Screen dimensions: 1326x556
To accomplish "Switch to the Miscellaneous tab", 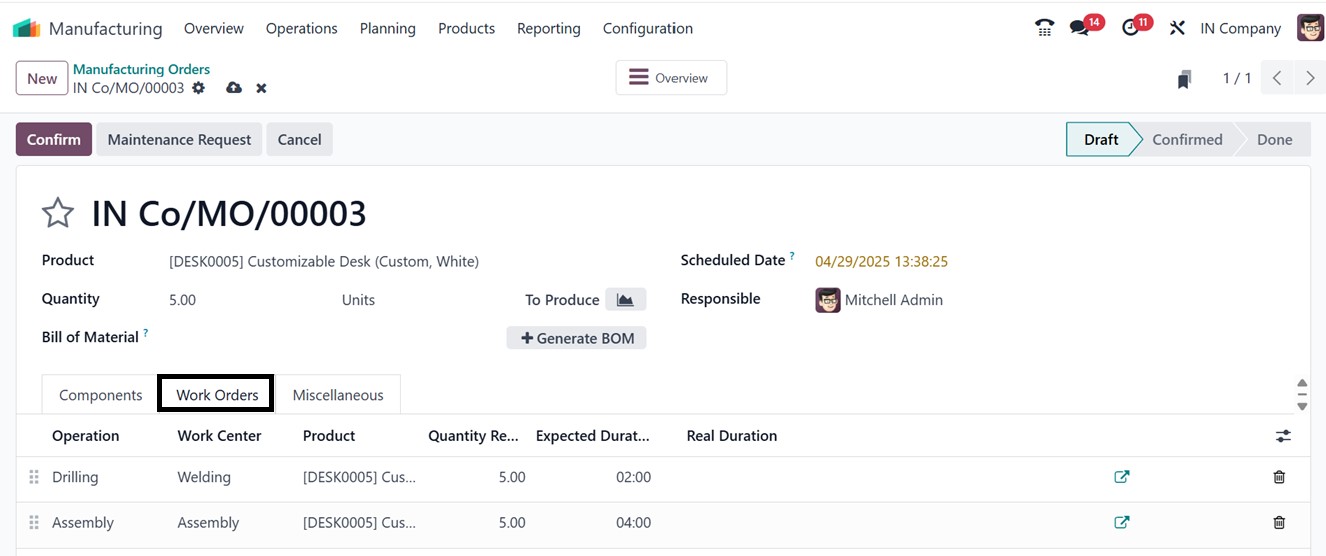I will point(338,395).
